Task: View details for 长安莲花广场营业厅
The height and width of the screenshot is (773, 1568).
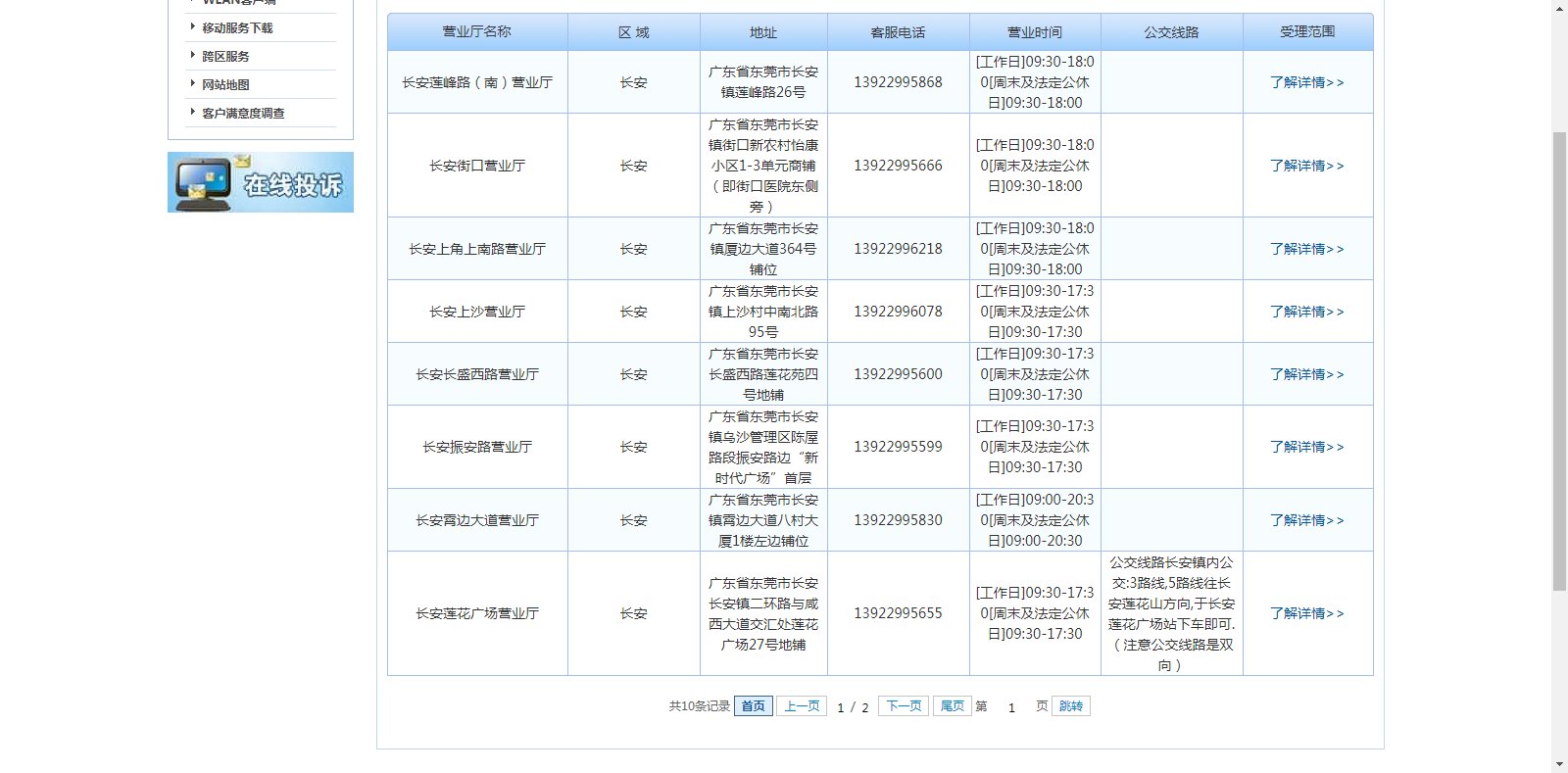Action: point(1307,613)
